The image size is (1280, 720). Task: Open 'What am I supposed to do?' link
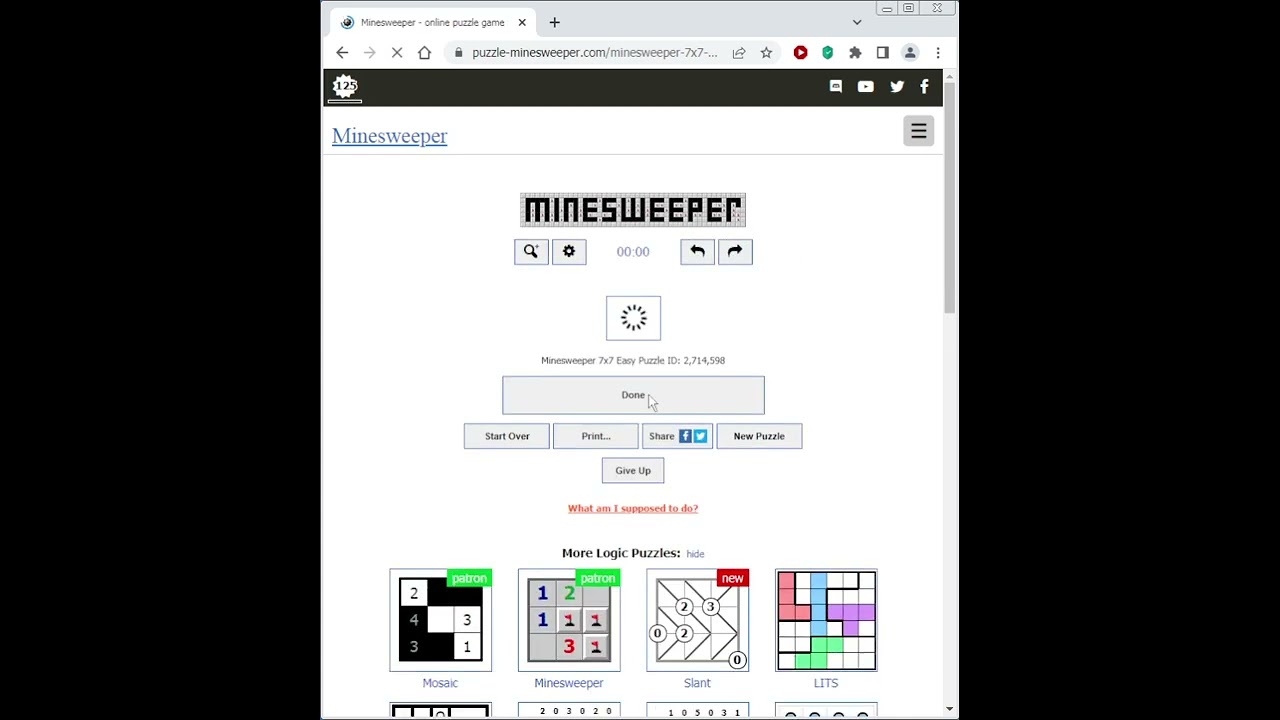tap(633, 508)
